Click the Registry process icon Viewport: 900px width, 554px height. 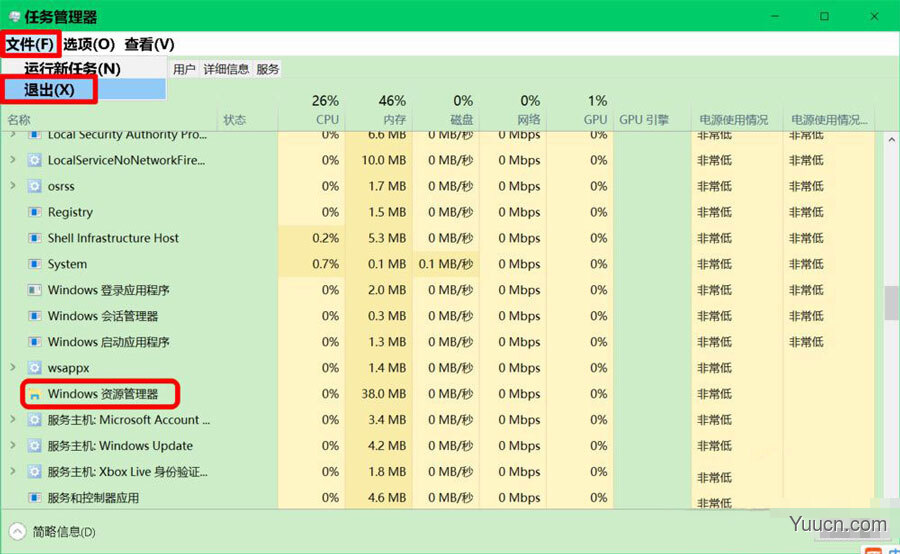34,212
